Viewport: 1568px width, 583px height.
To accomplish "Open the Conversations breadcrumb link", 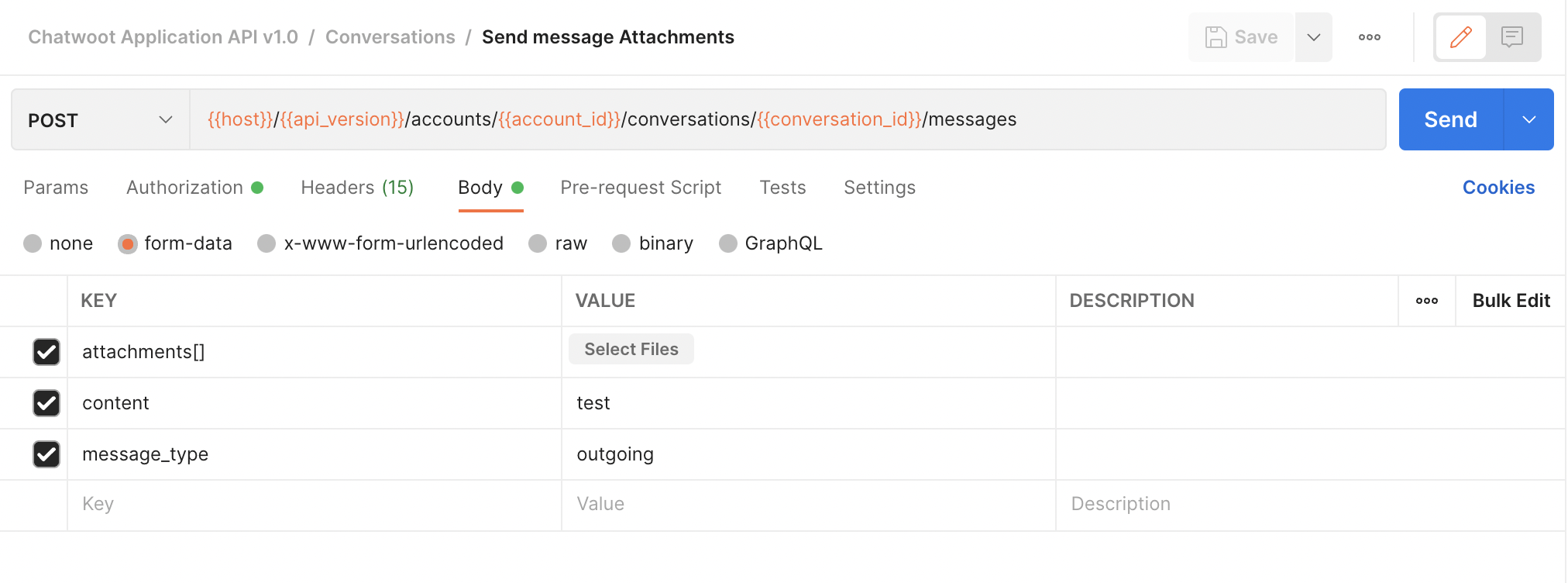I will [x=390, y=36].
